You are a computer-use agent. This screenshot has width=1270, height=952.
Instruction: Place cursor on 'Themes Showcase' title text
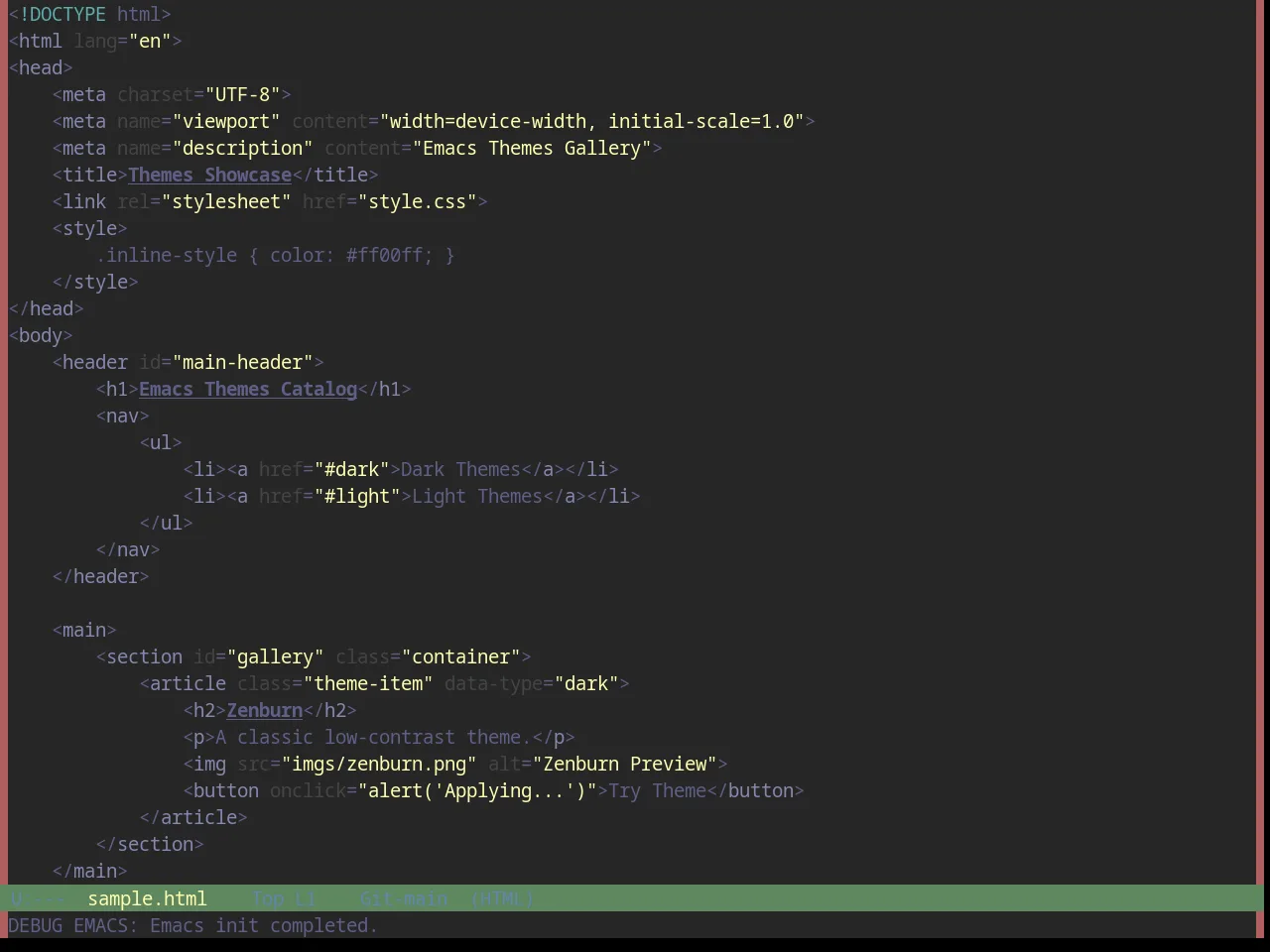point(209,175)
